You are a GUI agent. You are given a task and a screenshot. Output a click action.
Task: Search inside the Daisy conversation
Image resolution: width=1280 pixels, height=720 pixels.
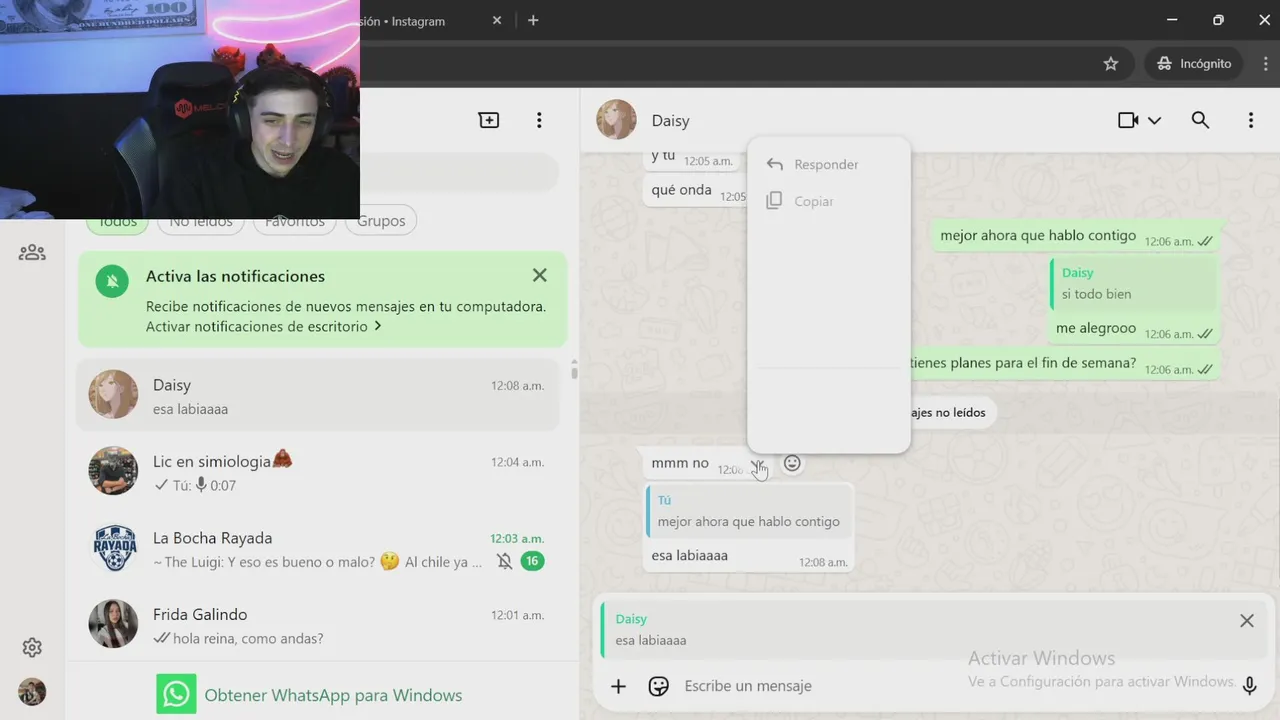pyautogui.click(x=1200, y=120)
